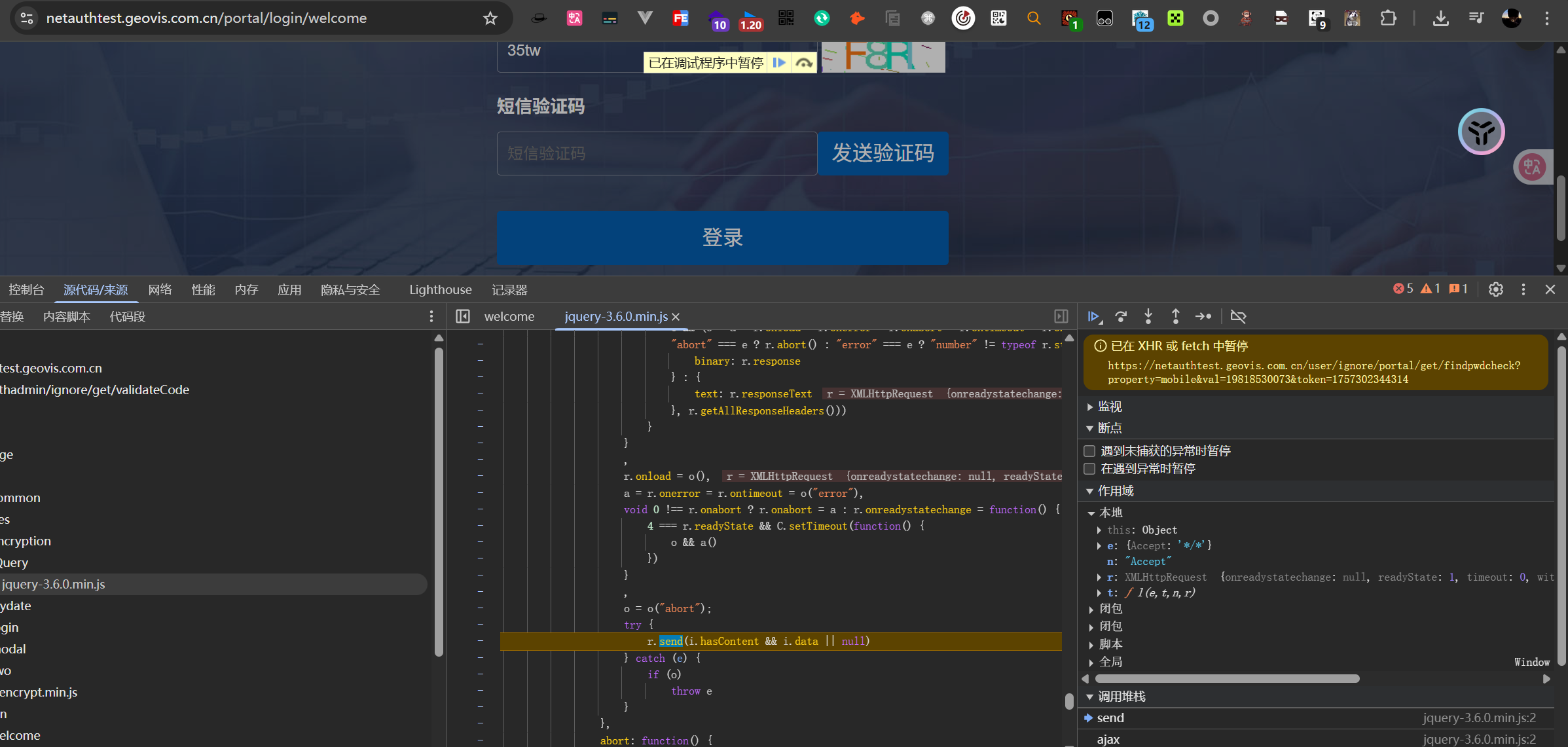Click the Step into next function icon
The width and height of the screenshot is (1568, 747).
point(1148,317)
